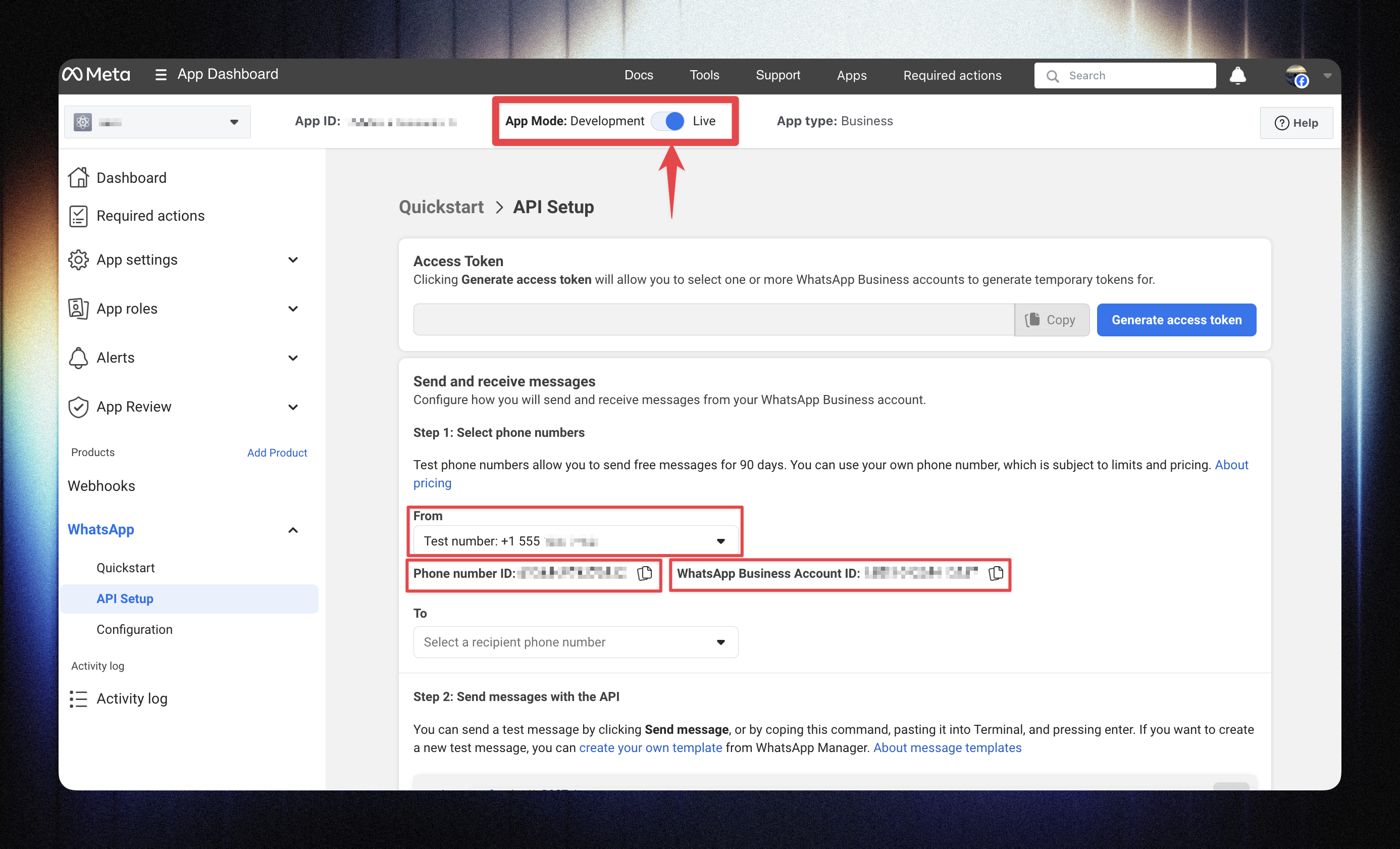Click the hamburger menu icon
This screenshot has width=1400, height=849.
click(161, 75)
